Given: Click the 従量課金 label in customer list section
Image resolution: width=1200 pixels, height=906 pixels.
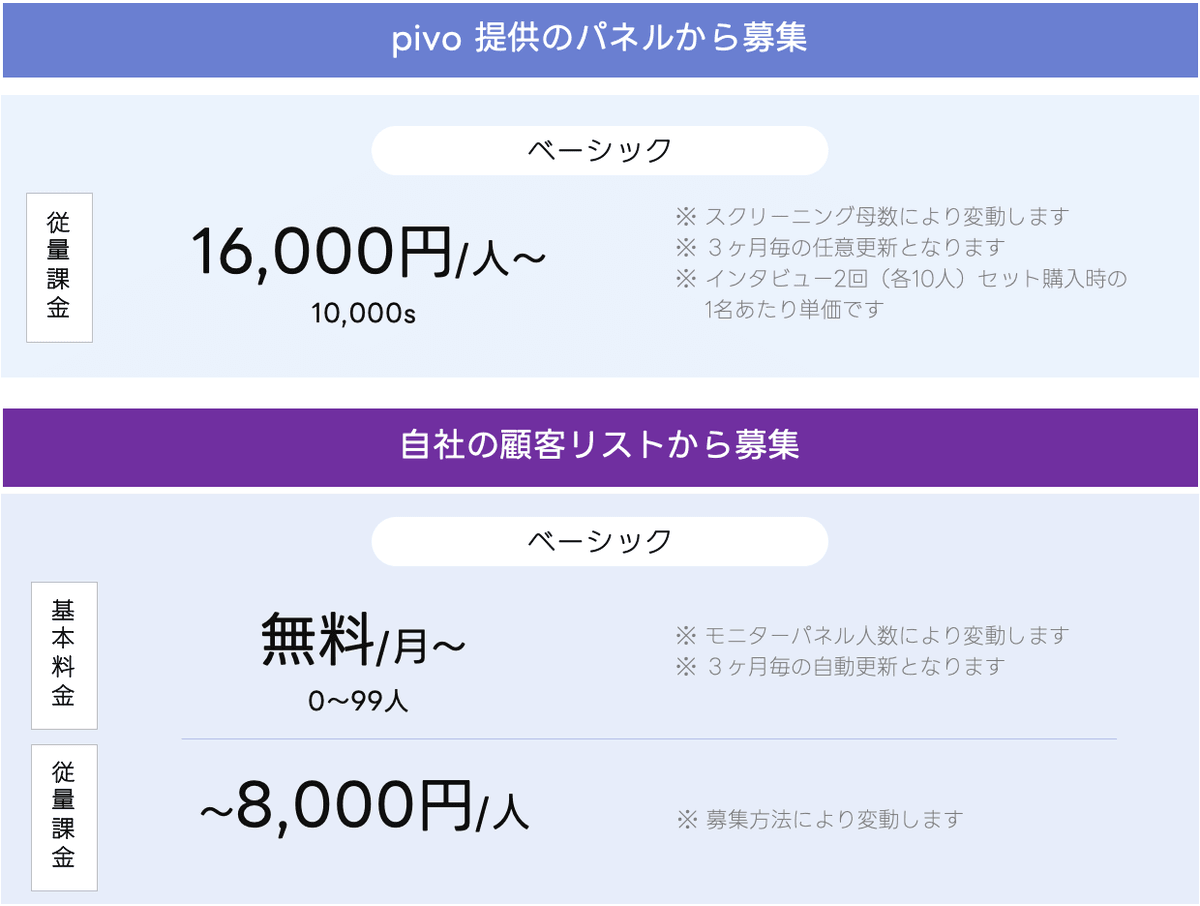Looking at the screenshot, I should pyautogui.click(x=64, y=817).
